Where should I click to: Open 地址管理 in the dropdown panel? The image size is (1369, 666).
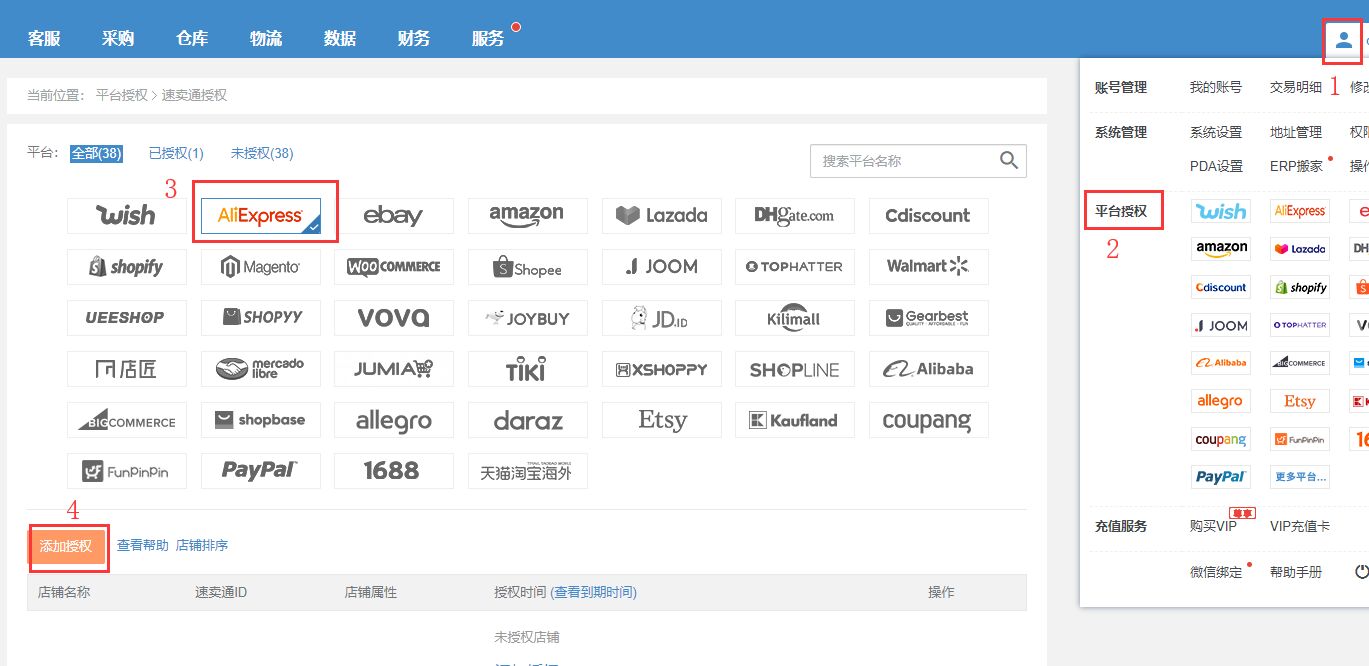click(1296, 132)
